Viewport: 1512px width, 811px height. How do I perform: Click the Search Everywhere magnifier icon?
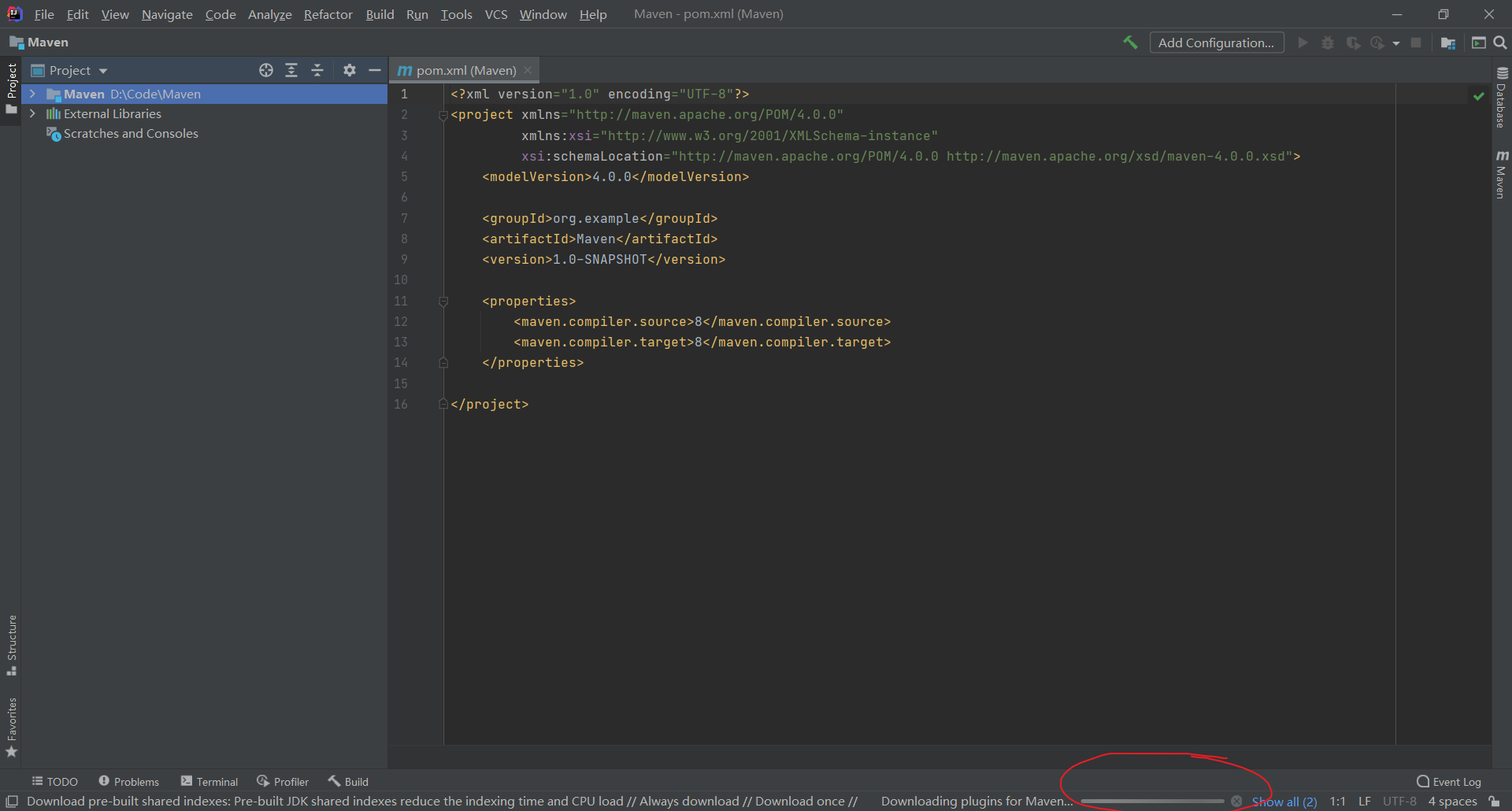point(1500,43)
